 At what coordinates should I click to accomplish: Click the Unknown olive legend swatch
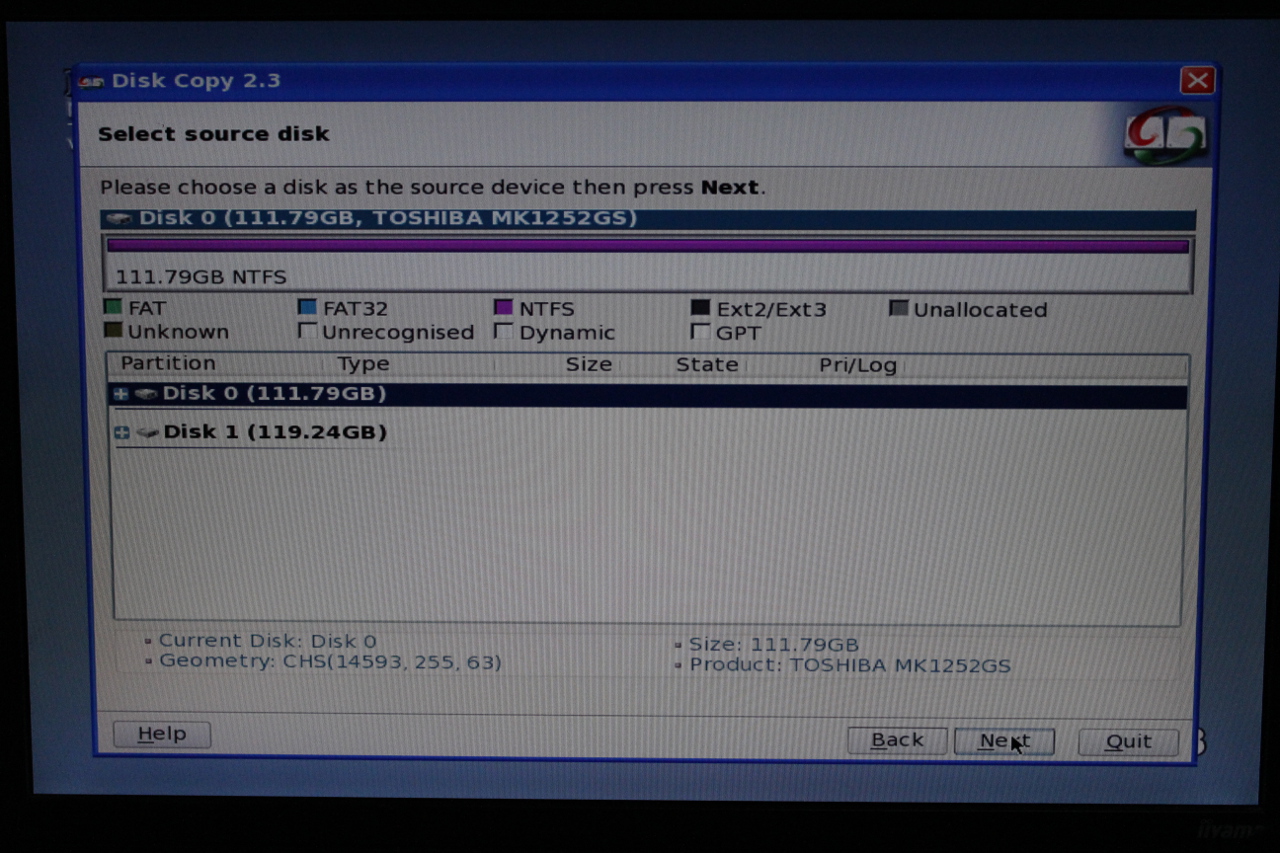[113, 330]
